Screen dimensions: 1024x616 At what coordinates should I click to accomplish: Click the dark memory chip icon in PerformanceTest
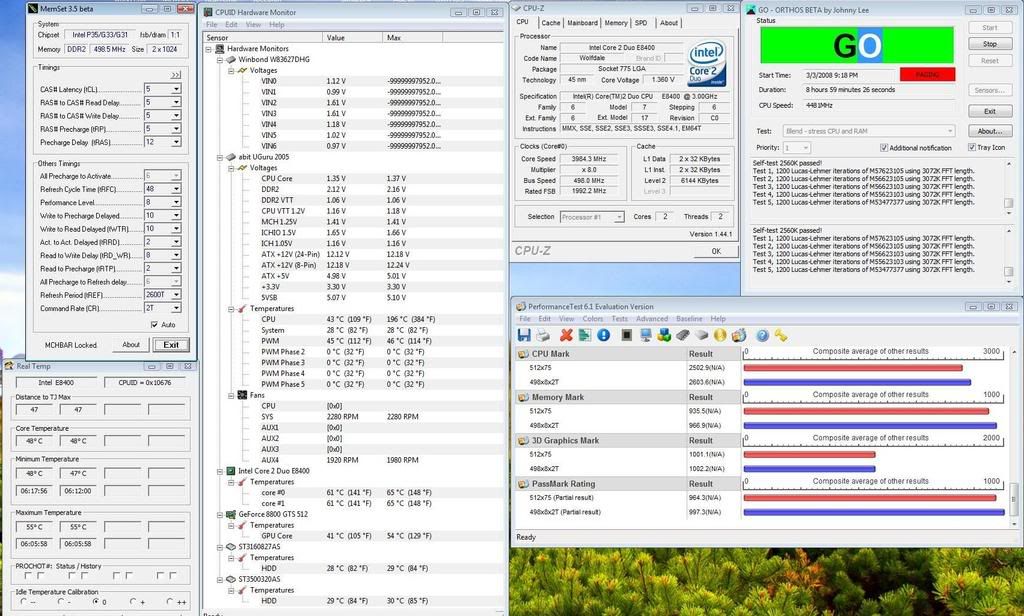click(x=682, y=335)
